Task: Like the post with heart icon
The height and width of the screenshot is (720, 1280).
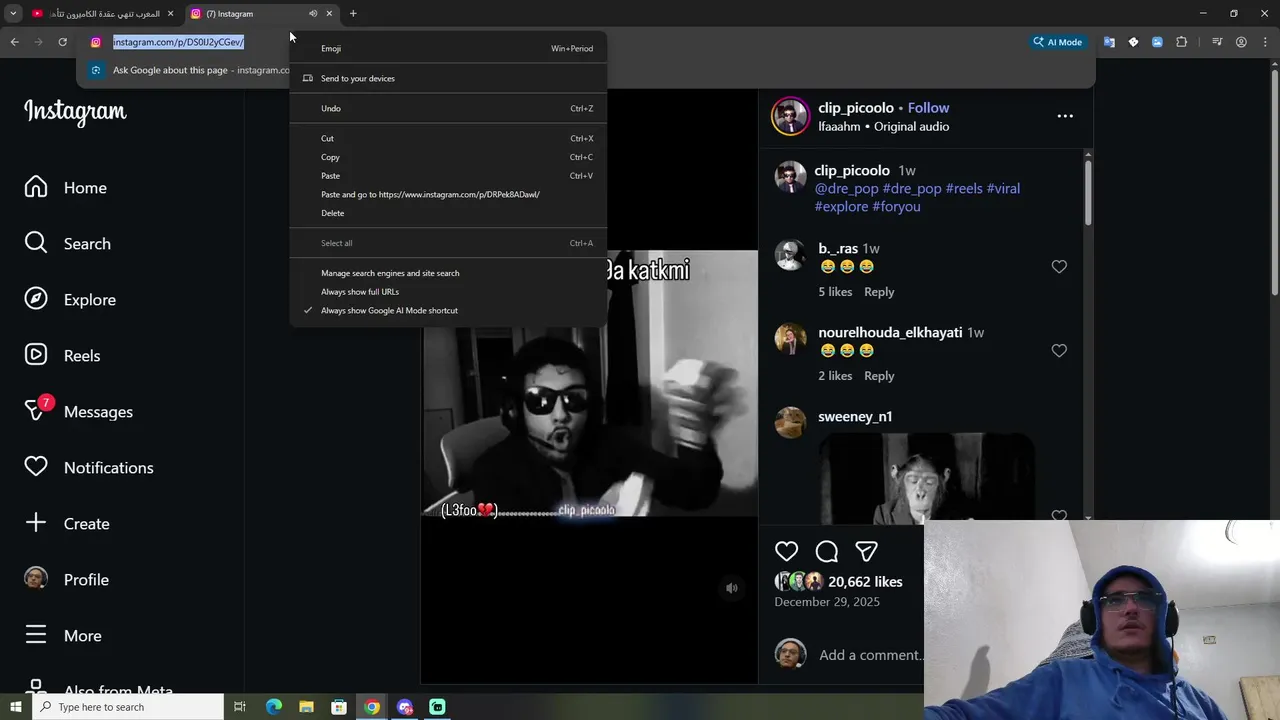Action: 787,551
